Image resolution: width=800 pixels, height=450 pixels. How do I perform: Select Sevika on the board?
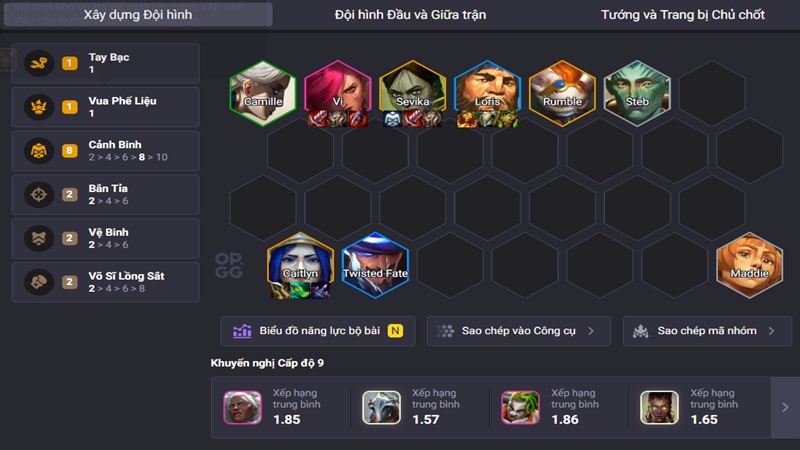412,93
